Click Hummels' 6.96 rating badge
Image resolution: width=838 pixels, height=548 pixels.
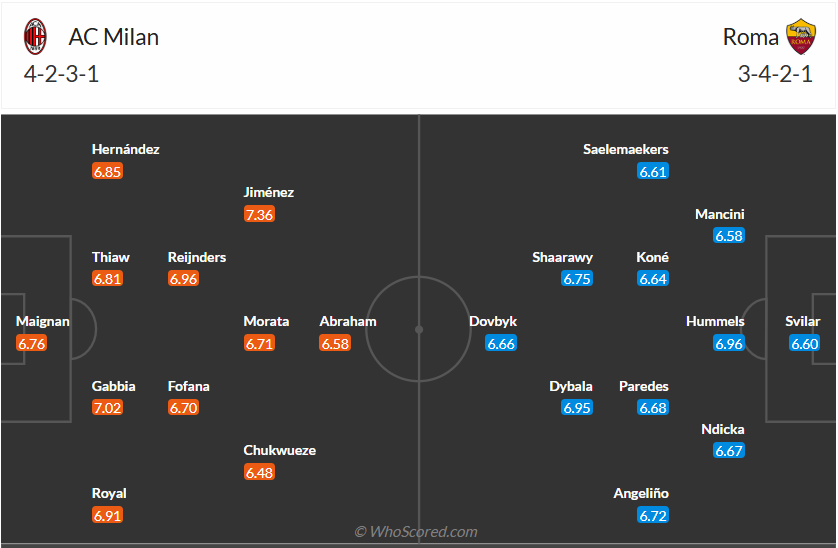point(729,344)
